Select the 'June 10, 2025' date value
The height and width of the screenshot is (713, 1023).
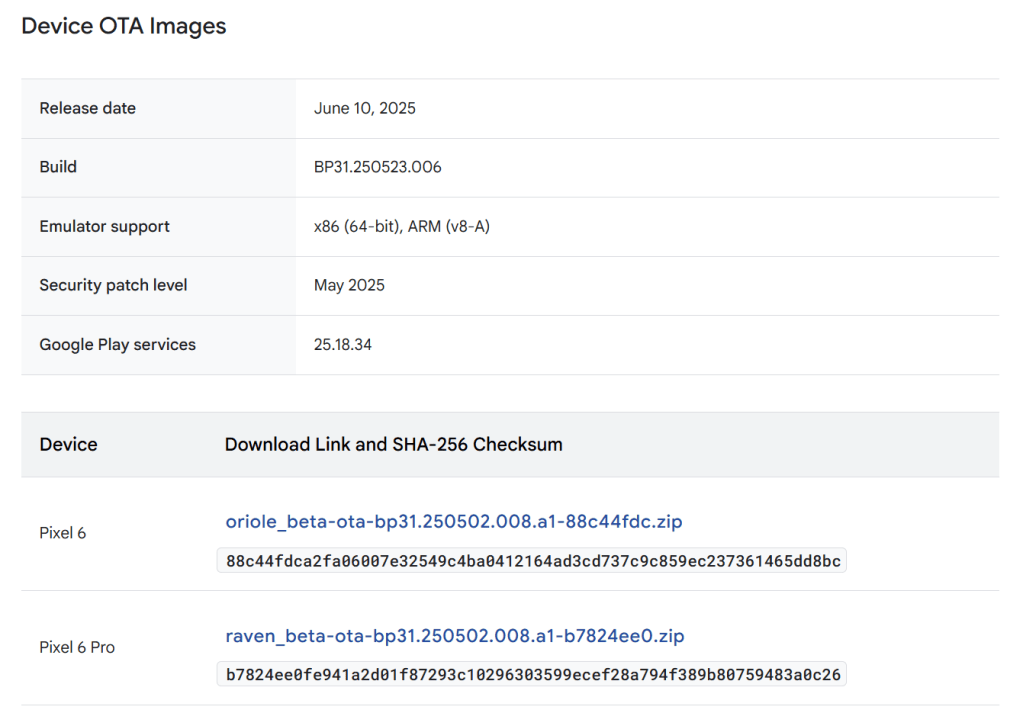(365, 108)
